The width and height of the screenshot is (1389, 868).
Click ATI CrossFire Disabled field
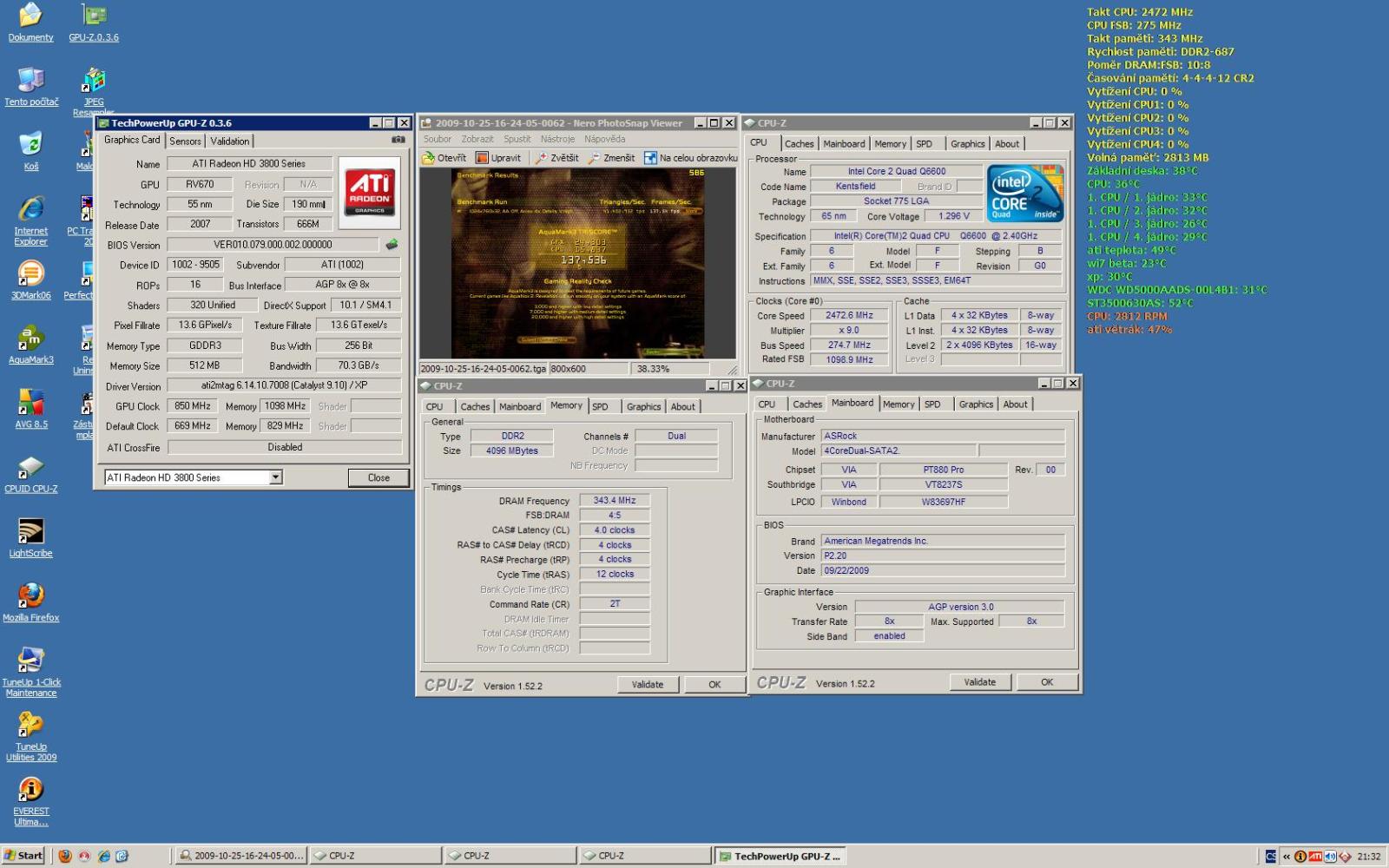285,447
